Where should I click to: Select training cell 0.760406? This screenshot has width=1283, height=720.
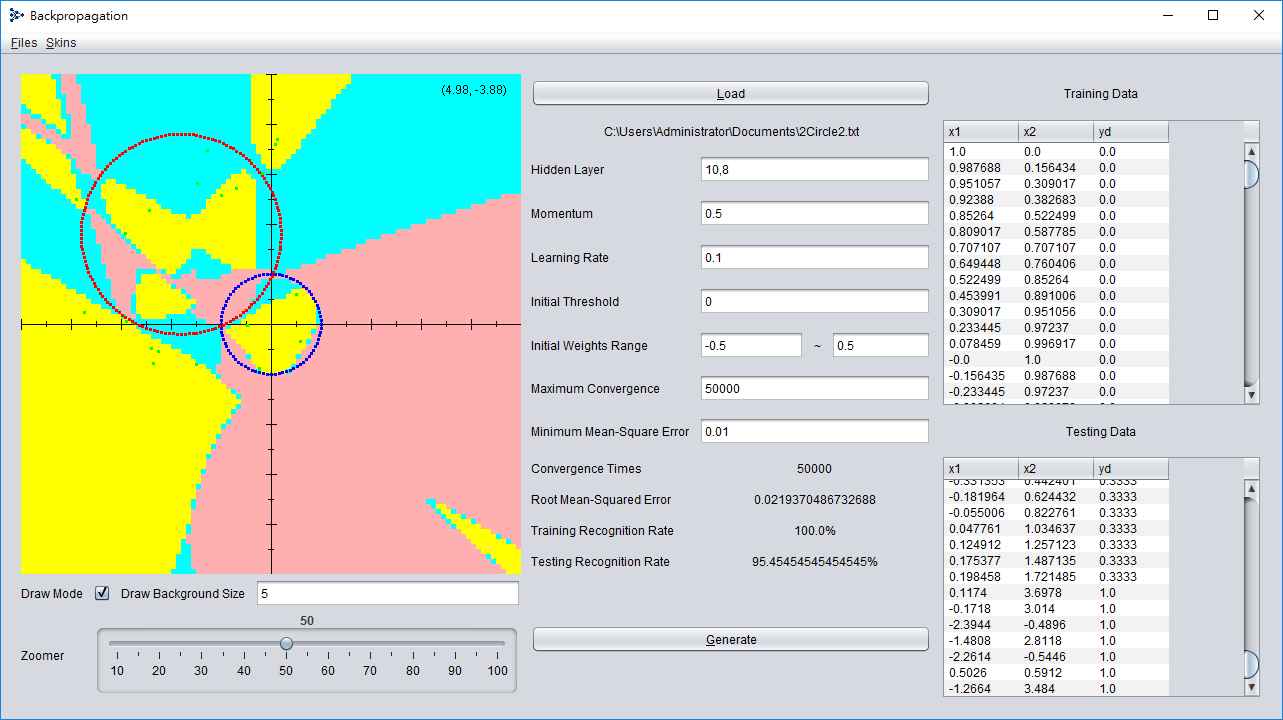pos(1057,264)
